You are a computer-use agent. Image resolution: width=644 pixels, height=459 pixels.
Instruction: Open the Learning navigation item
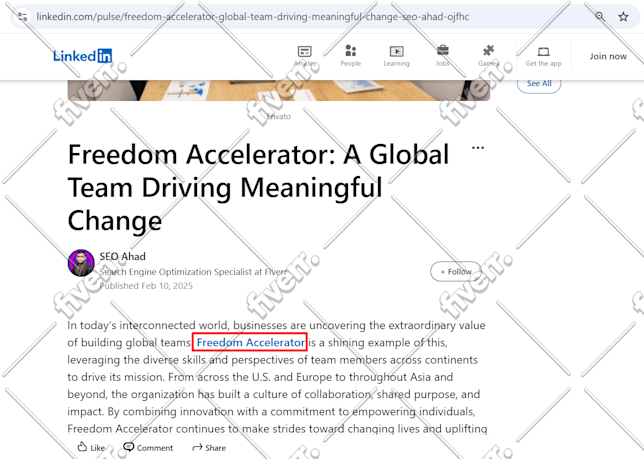(x=396, y=56)
